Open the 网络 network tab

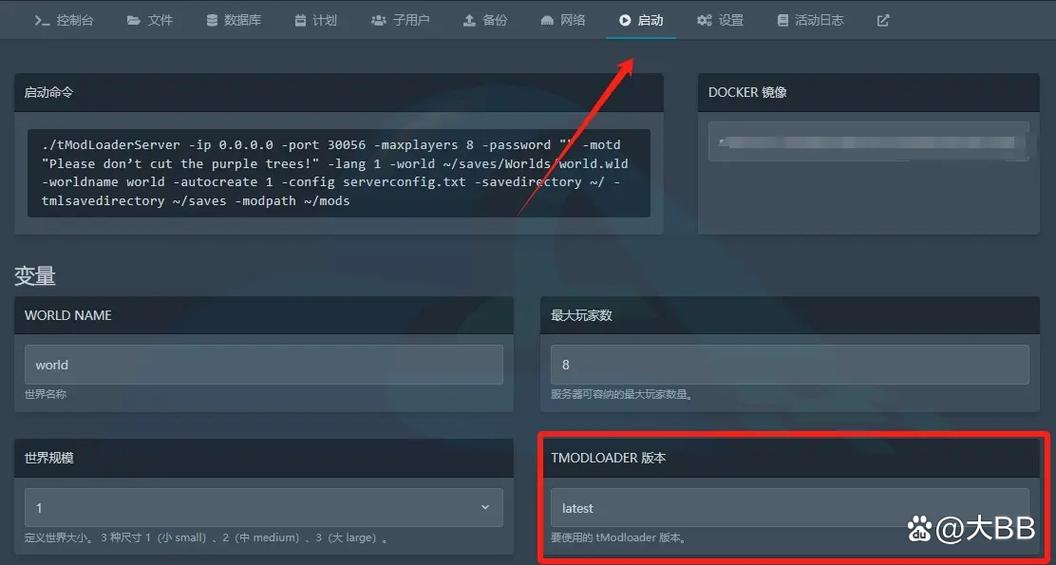[x=562, y=20]
